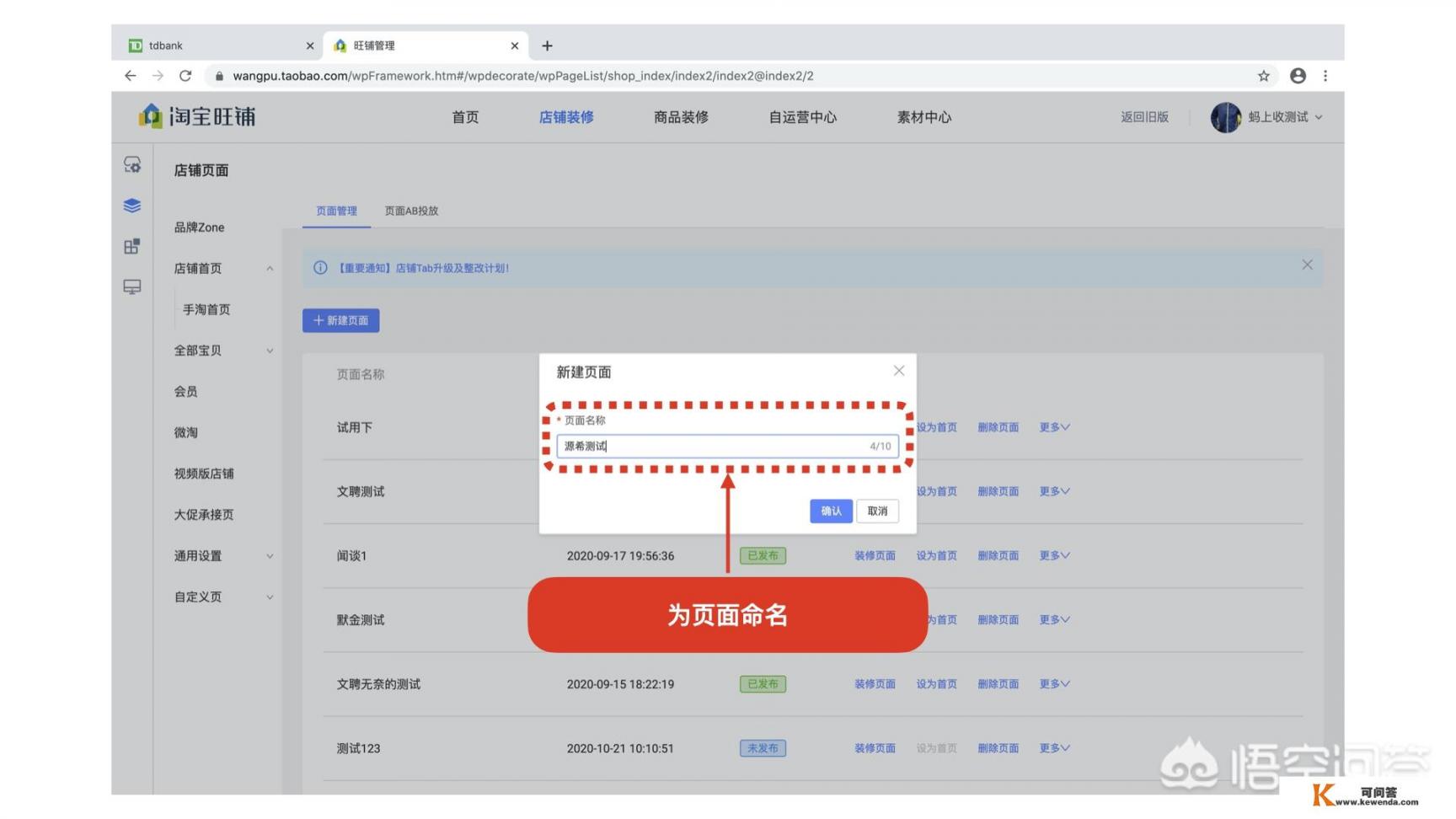Click the 确认 button in dialog
Image resolution: width=1456 pixels, height=819 pixels.
831,511
